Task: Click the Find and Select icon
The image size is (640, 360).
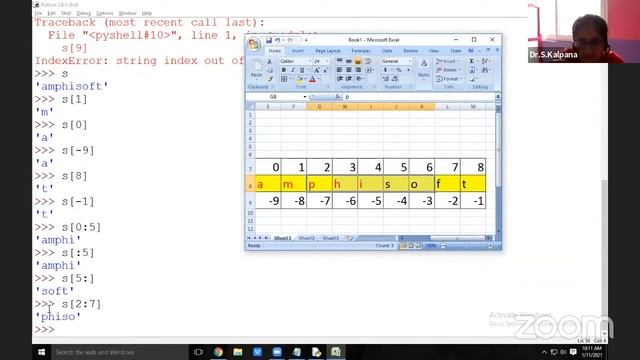Action: (x=485, y=70)
